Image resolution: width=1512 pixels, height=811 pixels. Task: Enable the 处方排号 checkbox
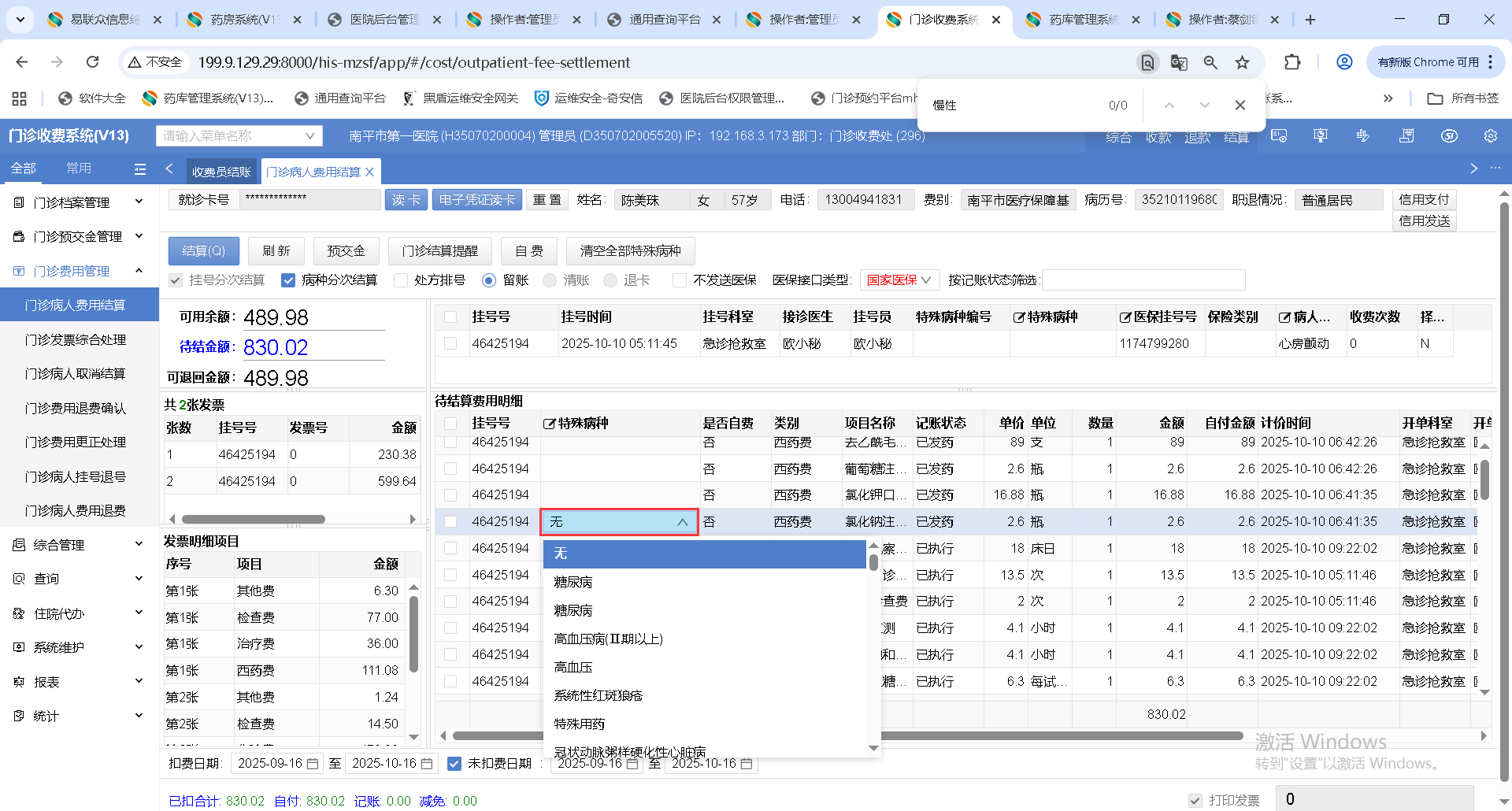pos(401,280)
